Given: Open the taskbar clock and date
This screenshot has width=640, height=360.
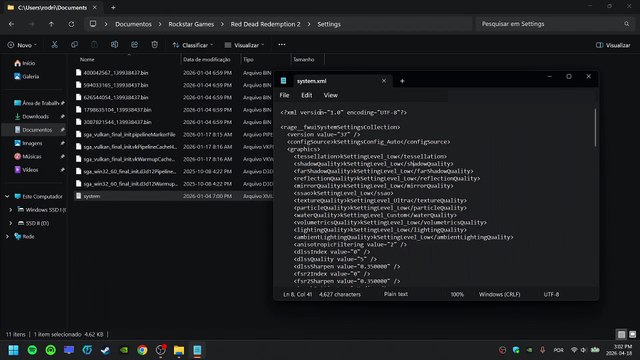Looking at the screenshot, I should point(620,350).
